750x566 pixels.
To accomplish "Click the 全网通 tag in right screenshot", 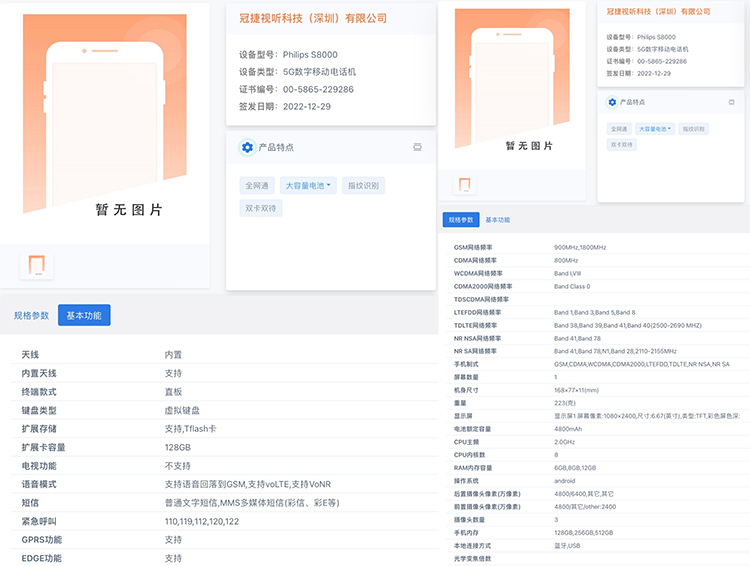I will (x=619, y=129).
